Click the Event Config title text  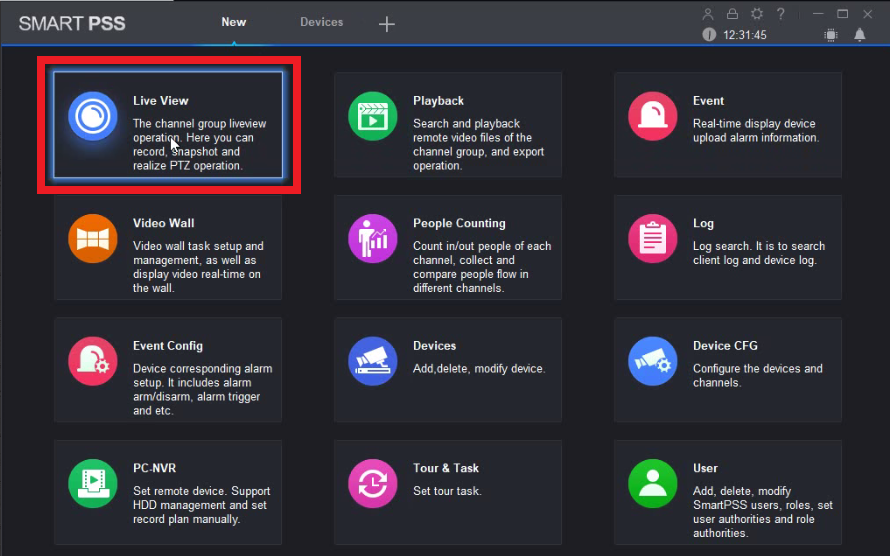pos(168,346)
